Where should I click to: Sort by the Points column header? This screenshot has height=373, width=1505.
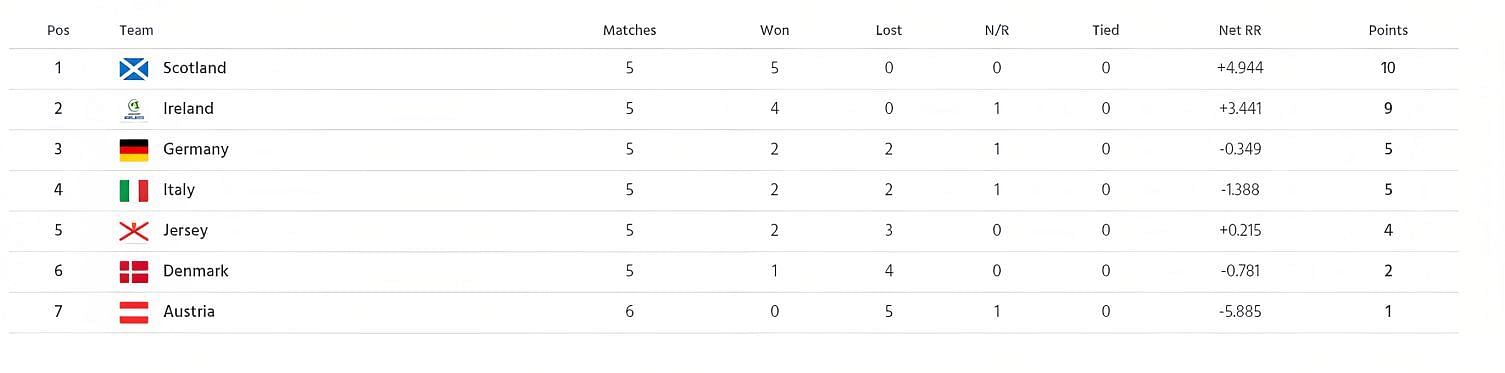click(x=1388, y=30)
